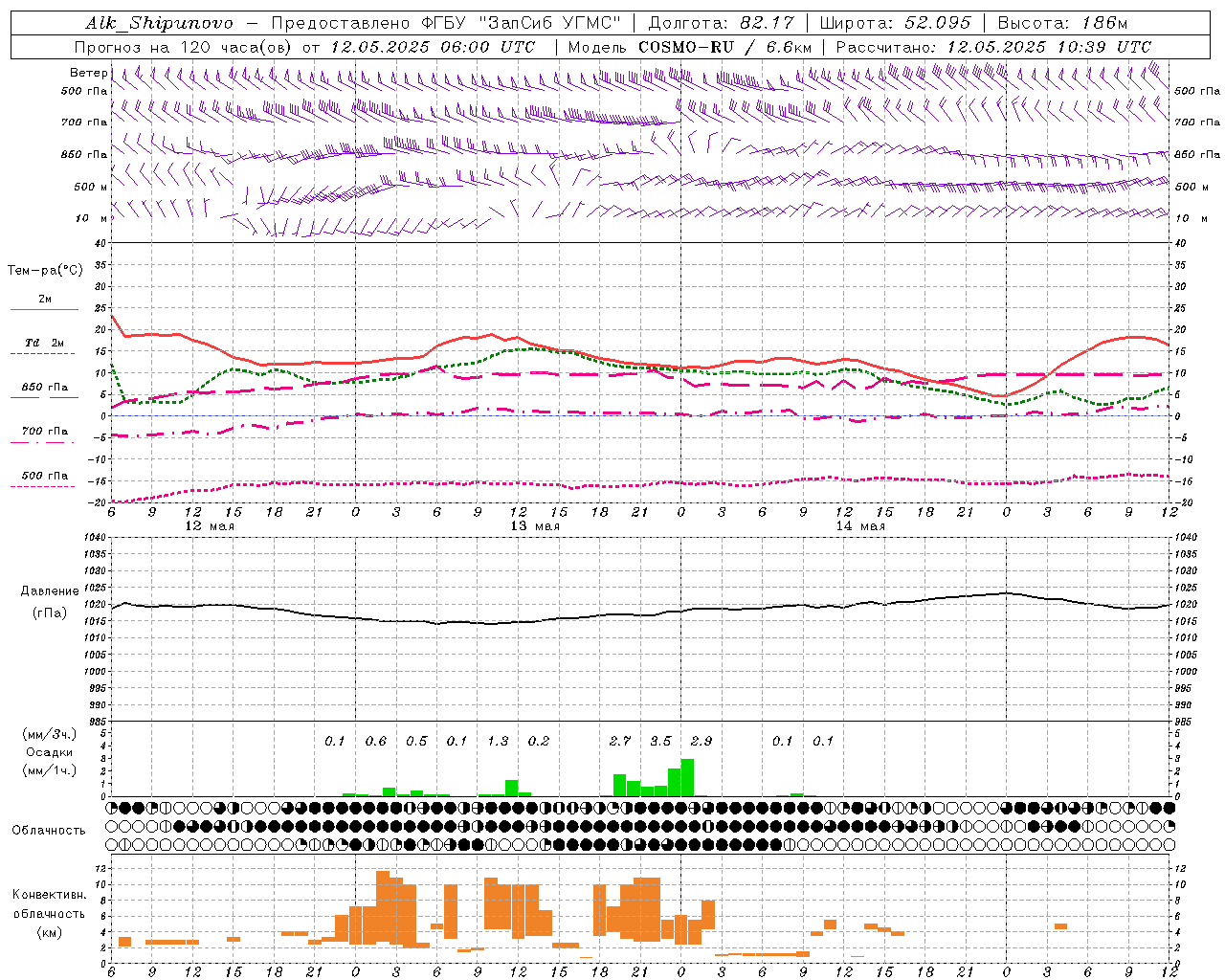Screen dimensions: 1225x980
Task: Click the 'Td 2м' dew point legend entry
Action: (45, 343)
